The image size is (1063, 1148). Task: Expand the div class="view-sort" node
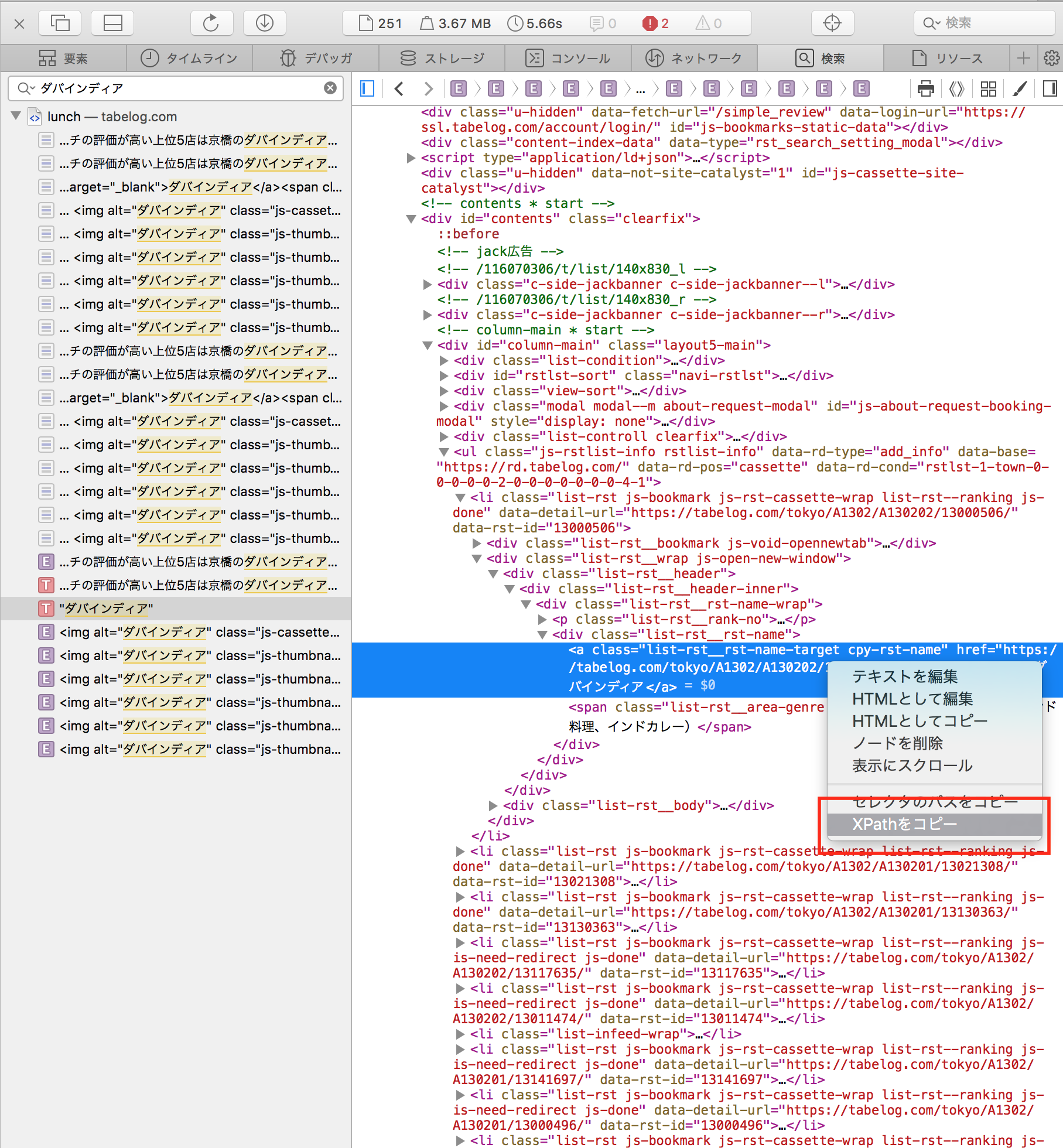(x=444, y=391)
